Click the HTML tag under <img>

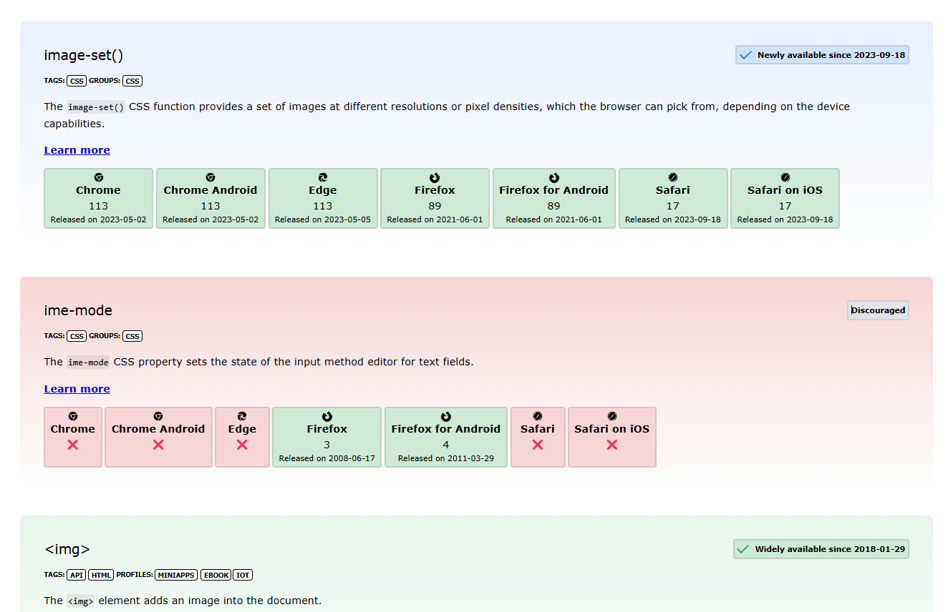[x=101, y=575]
